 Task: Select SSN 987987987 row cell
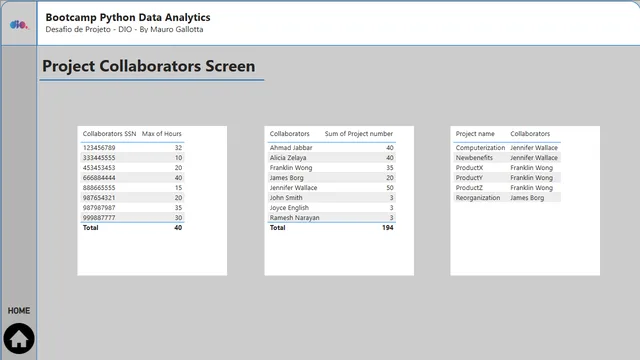tap(99, 208)
